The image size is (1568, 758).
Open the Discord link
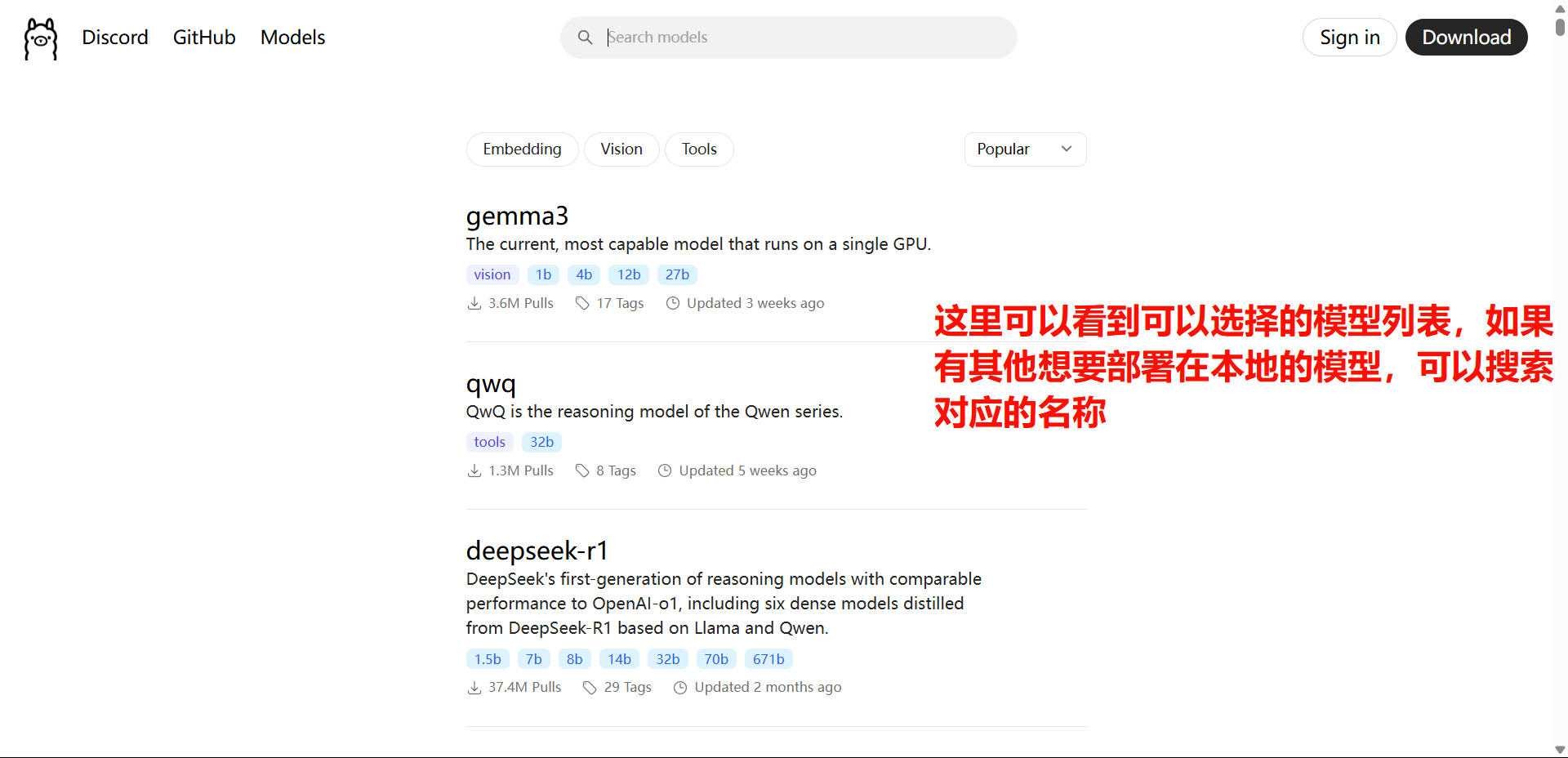click(x=115, y=38)
